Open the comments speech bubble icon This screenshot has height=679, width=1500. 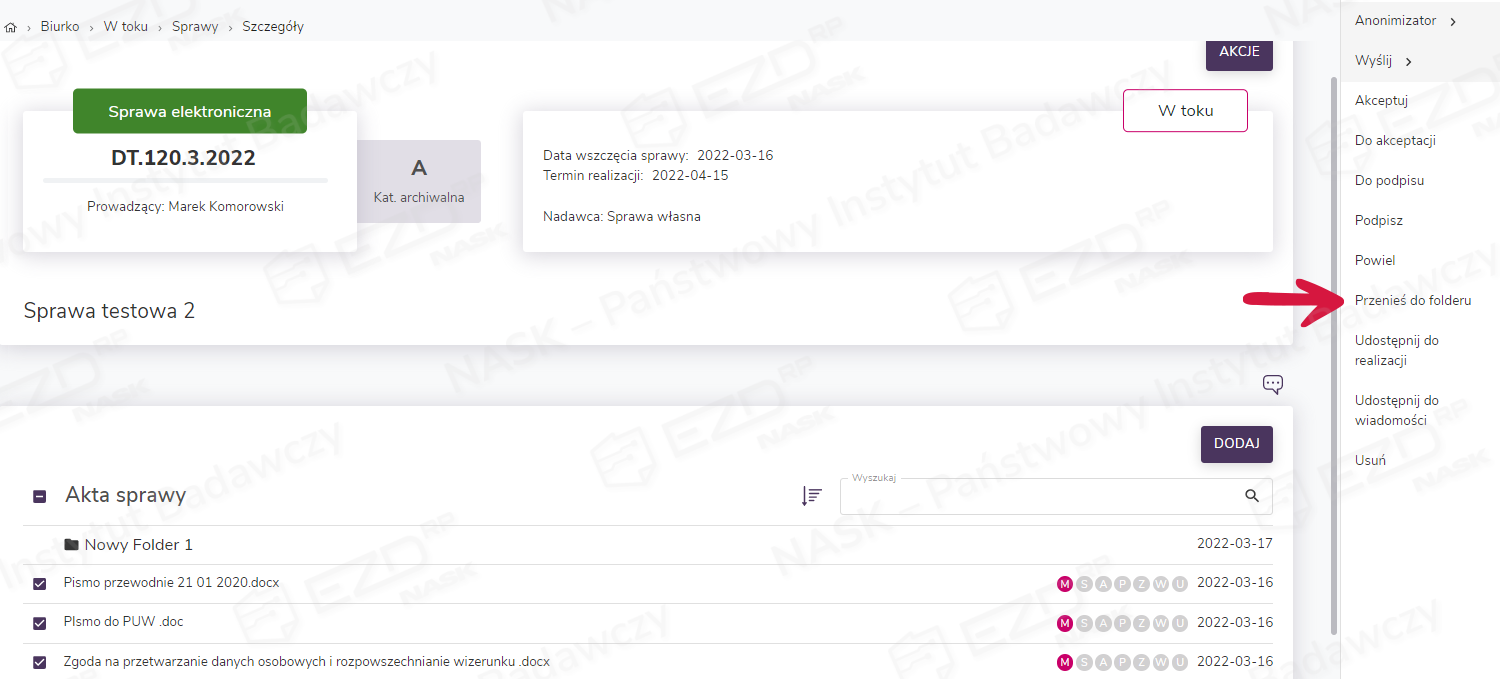click(1272, 384)
